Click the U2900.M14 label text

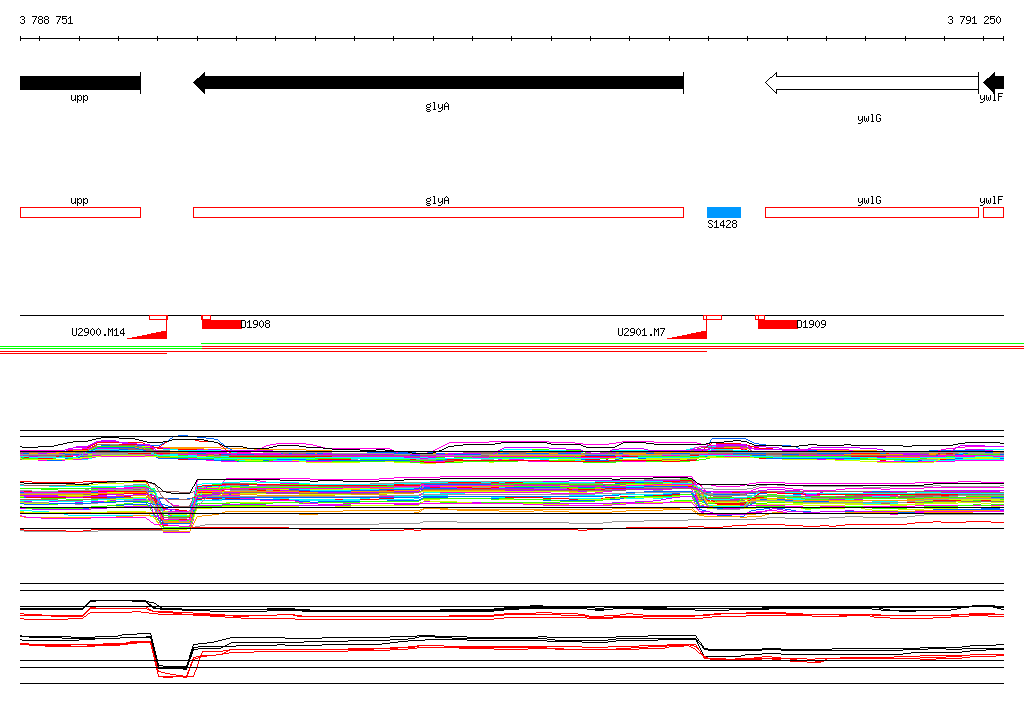point(98,332)
